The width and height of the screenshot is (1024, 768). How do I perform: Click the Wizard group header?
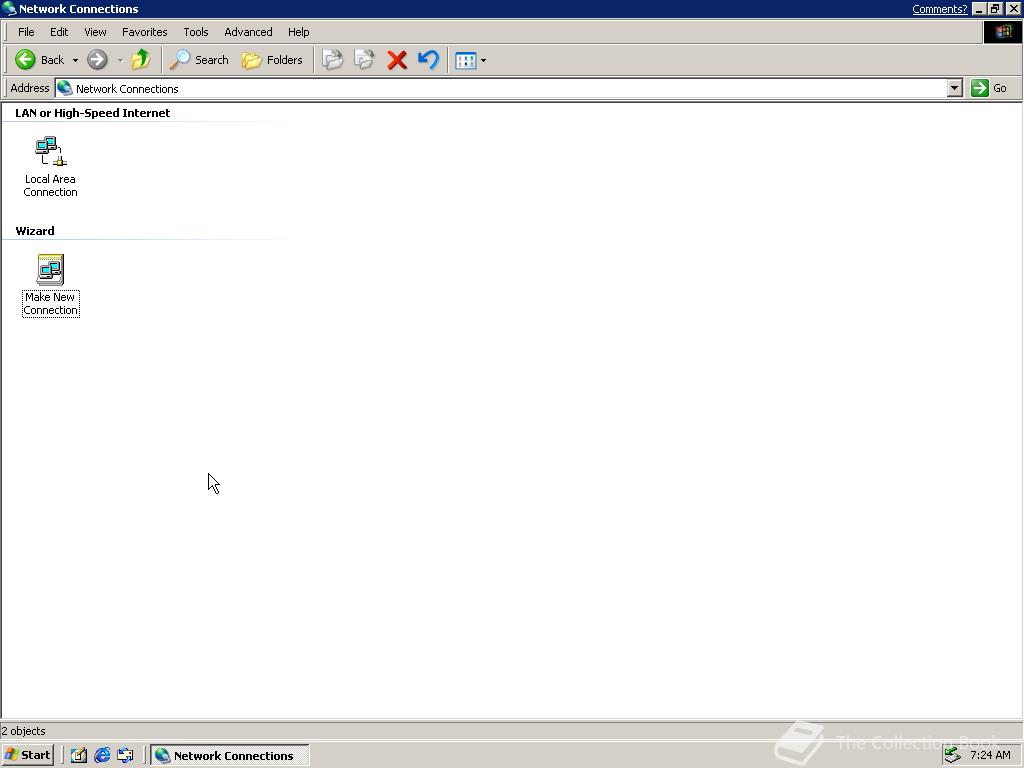[35, 231]
